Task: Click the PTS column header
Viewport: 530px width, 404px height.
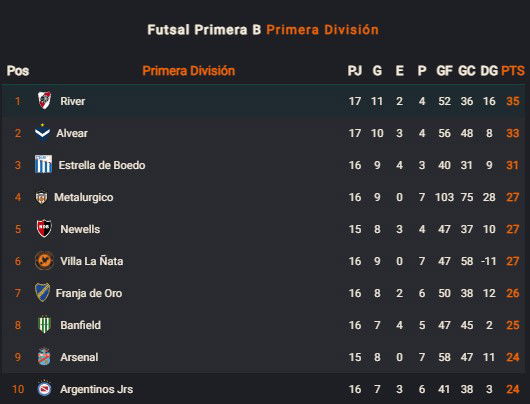Action: click(513, 71)
